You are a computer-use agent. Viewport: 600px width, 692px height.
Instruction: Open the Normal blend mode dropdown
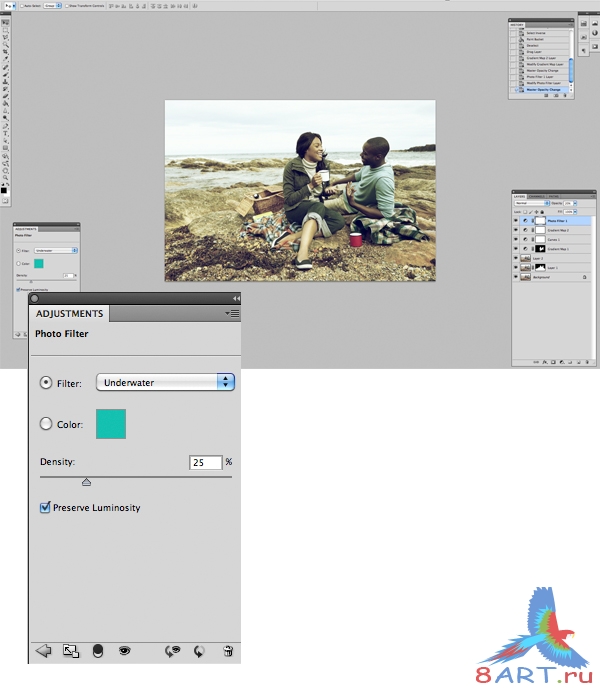(532, 203)
